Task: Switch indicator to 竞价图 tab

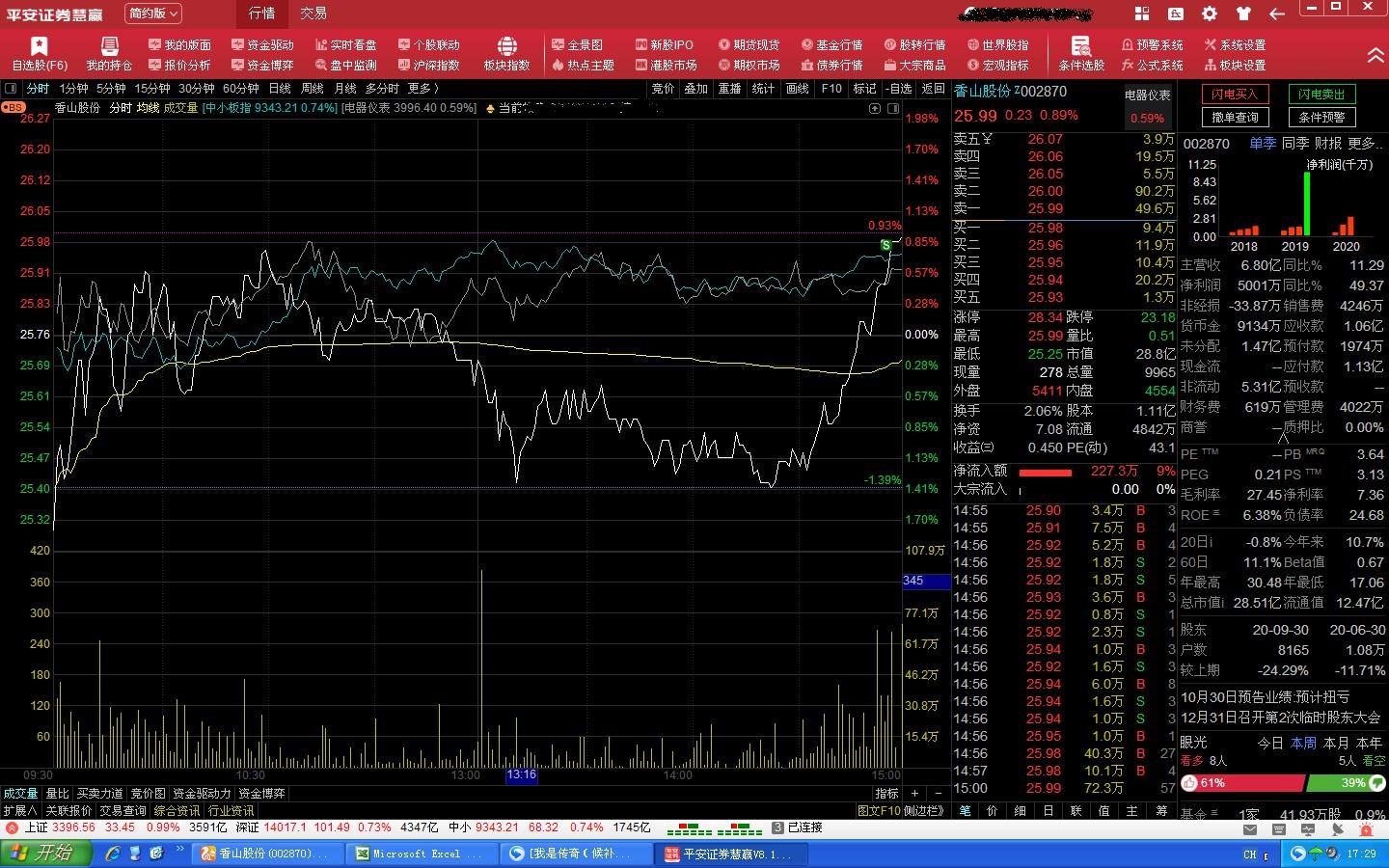Action: click(149, 793)
